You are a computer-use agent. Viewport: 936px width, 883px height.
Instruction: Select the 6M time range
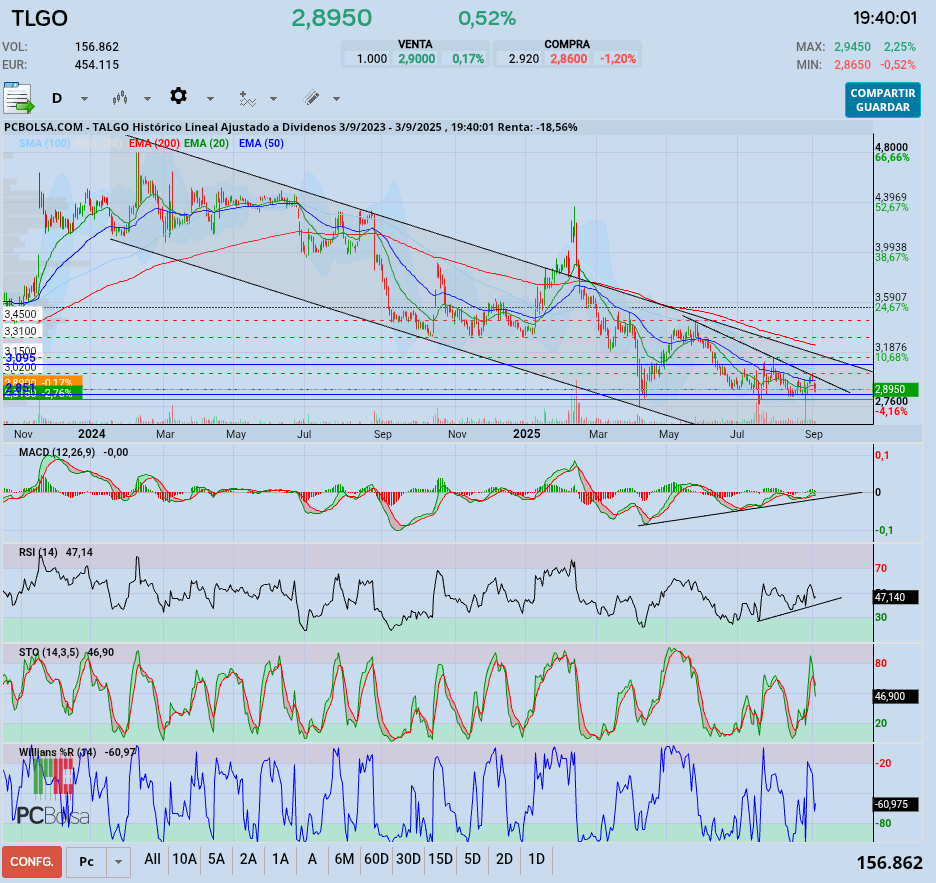(x=344, y=859)
